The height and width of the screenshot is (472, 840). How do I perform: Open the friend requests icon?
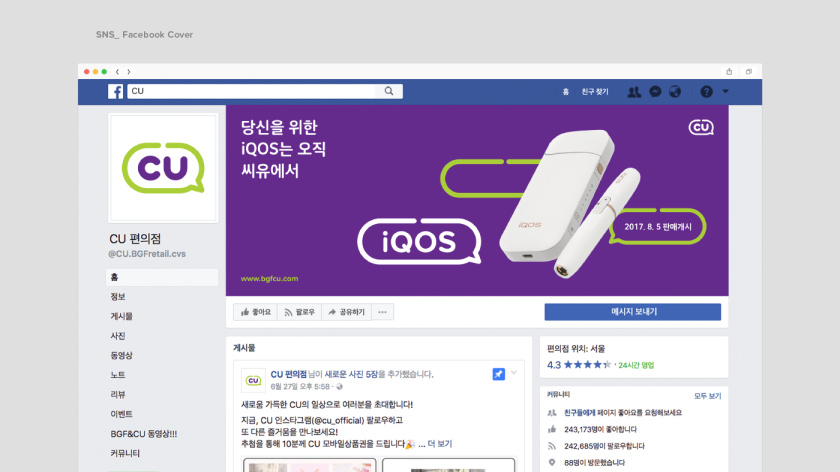[x=634, y=92]
